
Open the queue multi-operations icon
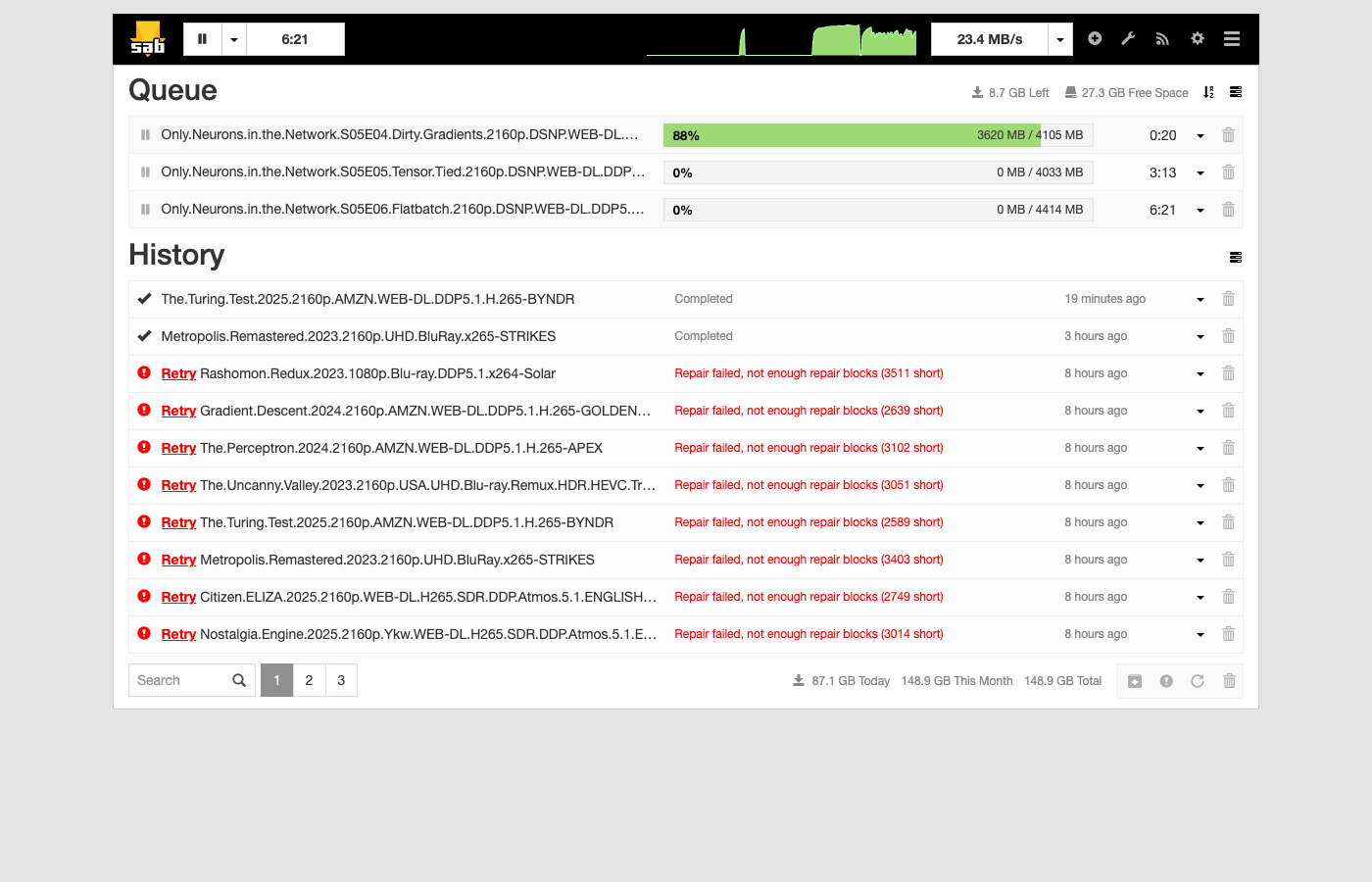point(1235,92)
